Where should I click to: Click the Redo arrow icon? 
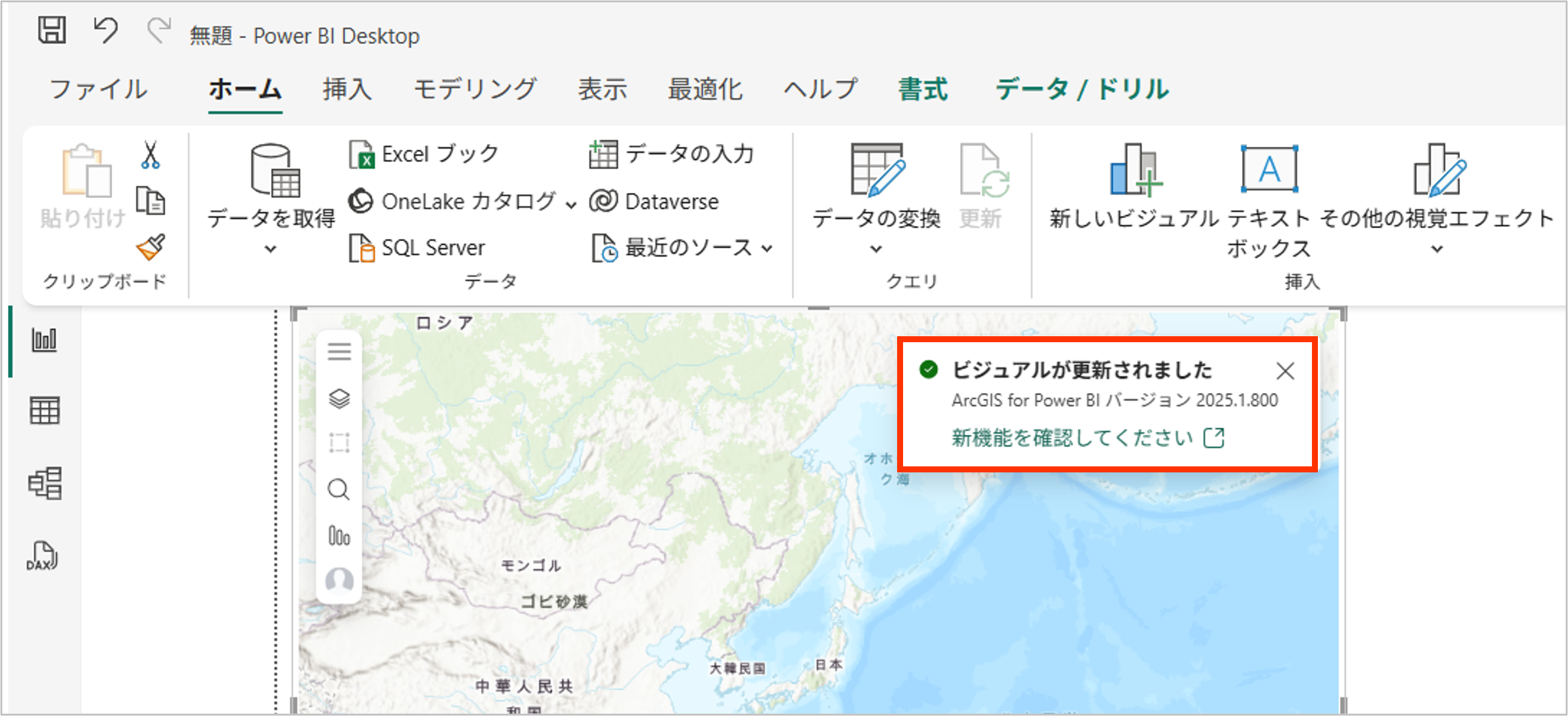coord(159,30)
